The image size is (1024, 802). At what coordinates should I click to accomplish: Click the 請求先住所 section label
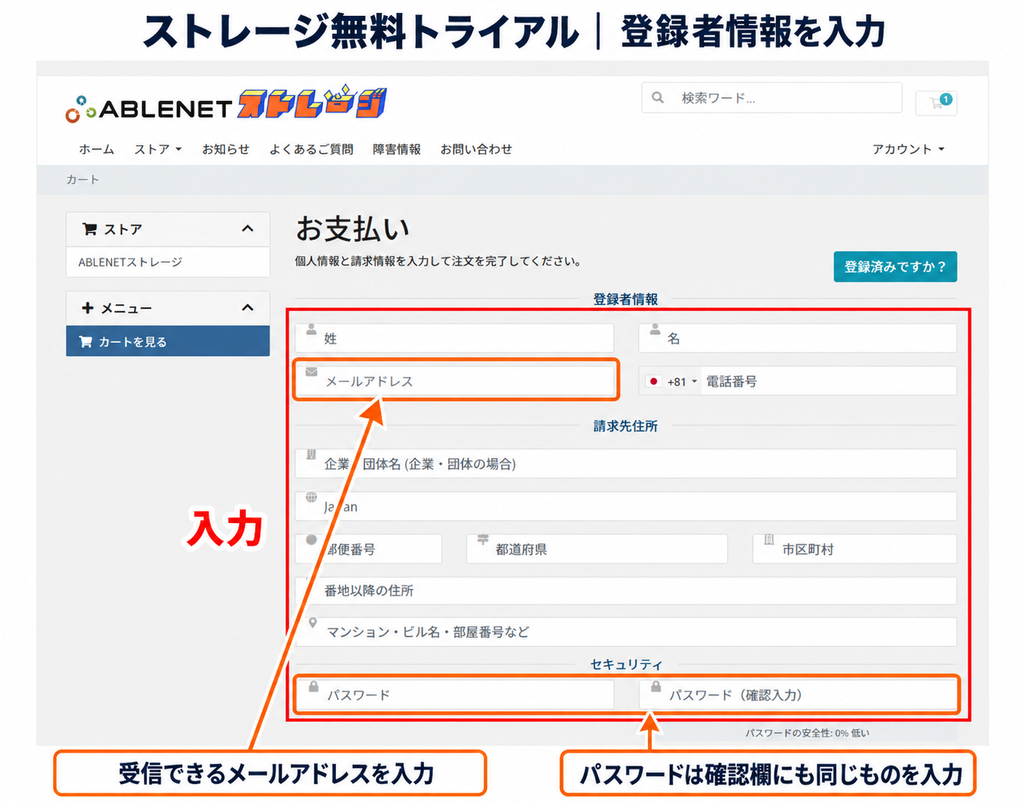[625, 426]
